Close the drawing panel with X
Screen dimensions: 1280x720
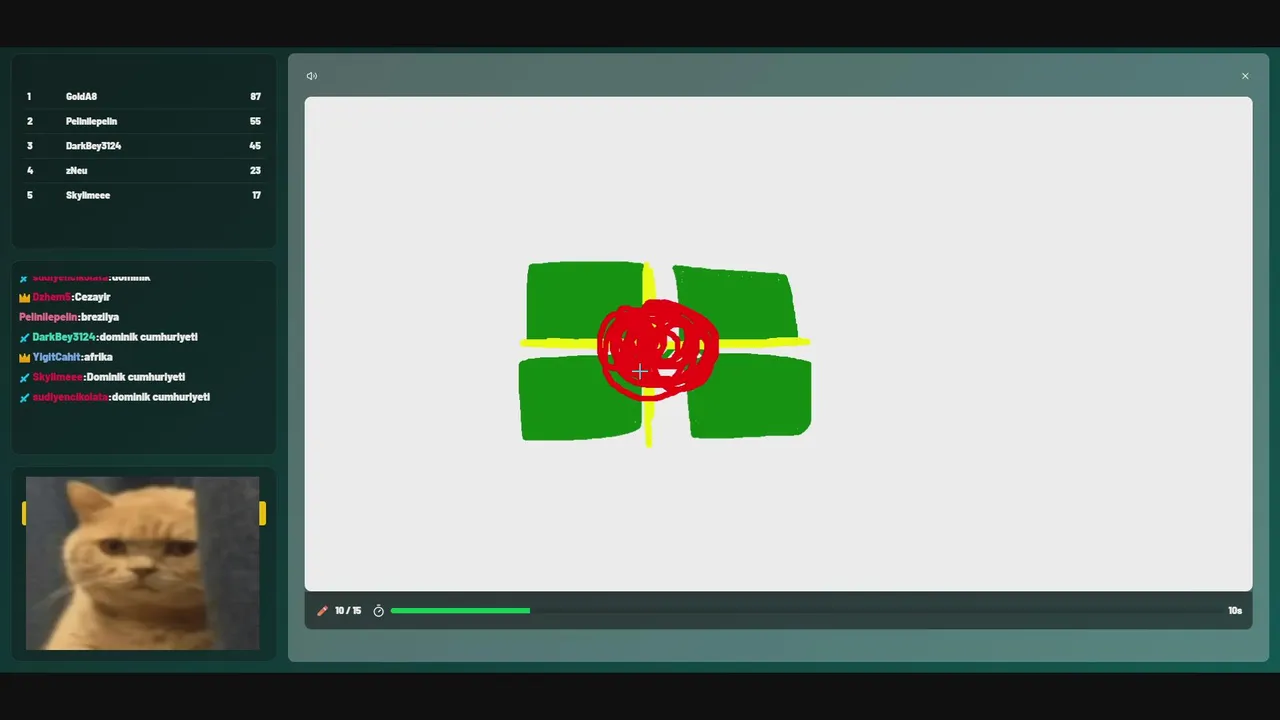click(1245, 76)
